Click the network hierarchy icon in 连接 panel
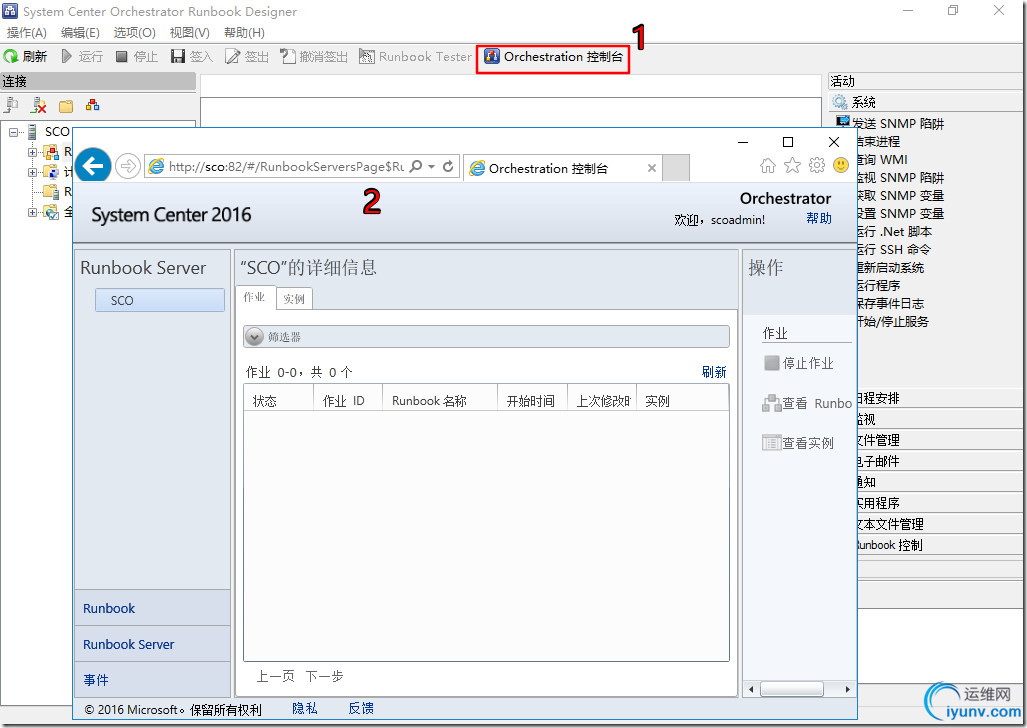Screen dimensions: 1027x728 93,105
